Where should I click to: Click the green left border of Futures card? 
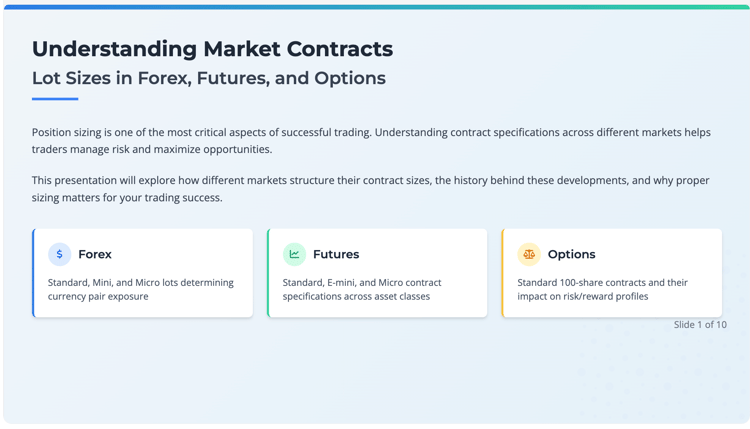[268, 273]
